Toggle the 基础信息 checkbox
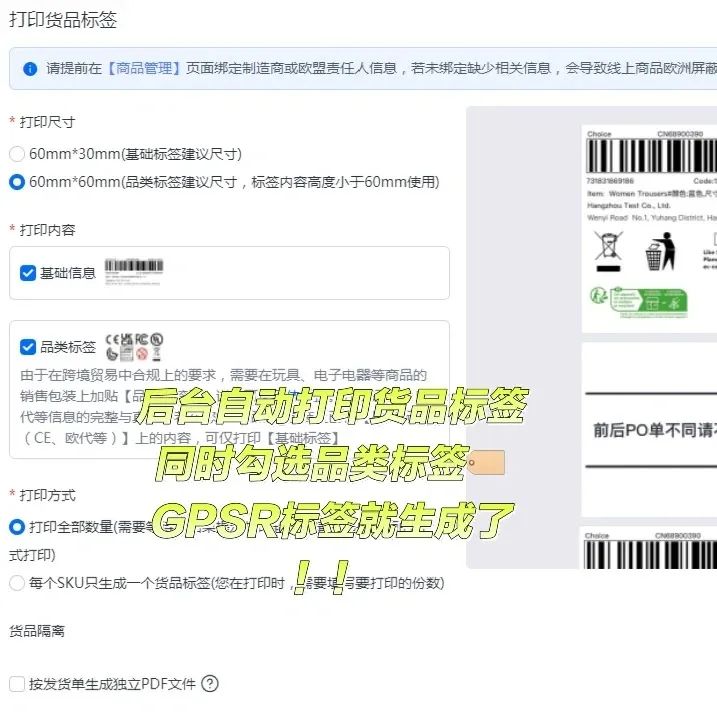Viewport: 717px width, 717px height. pyautogui.click(x=28, y=273)
